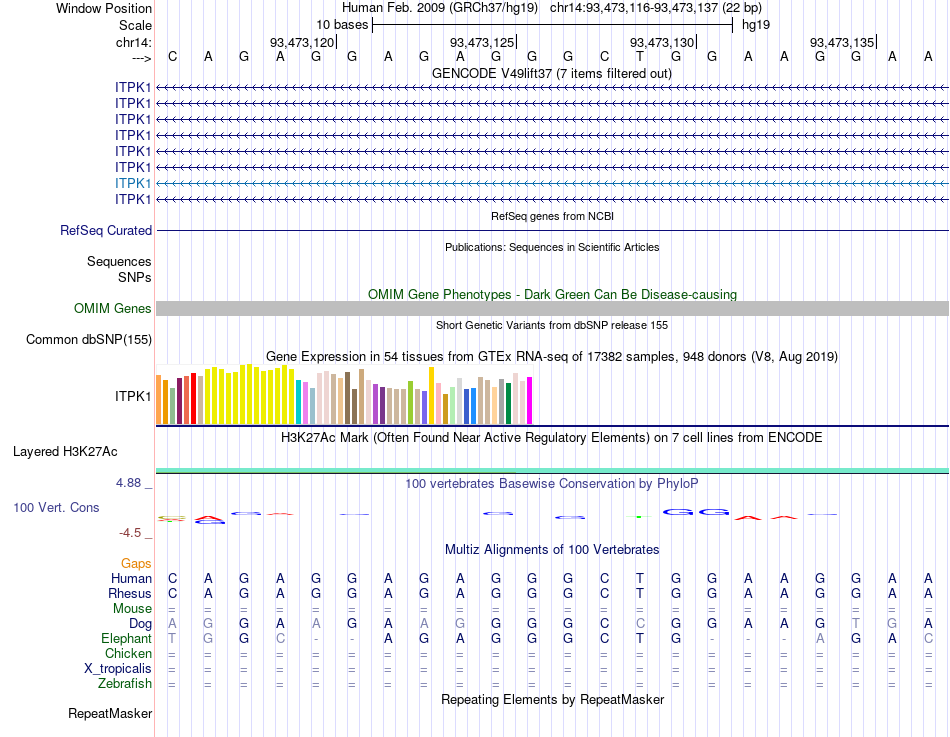Click the GTEx Gene Expression track title
The image size is (950, 737).
(x=551, y=356)
